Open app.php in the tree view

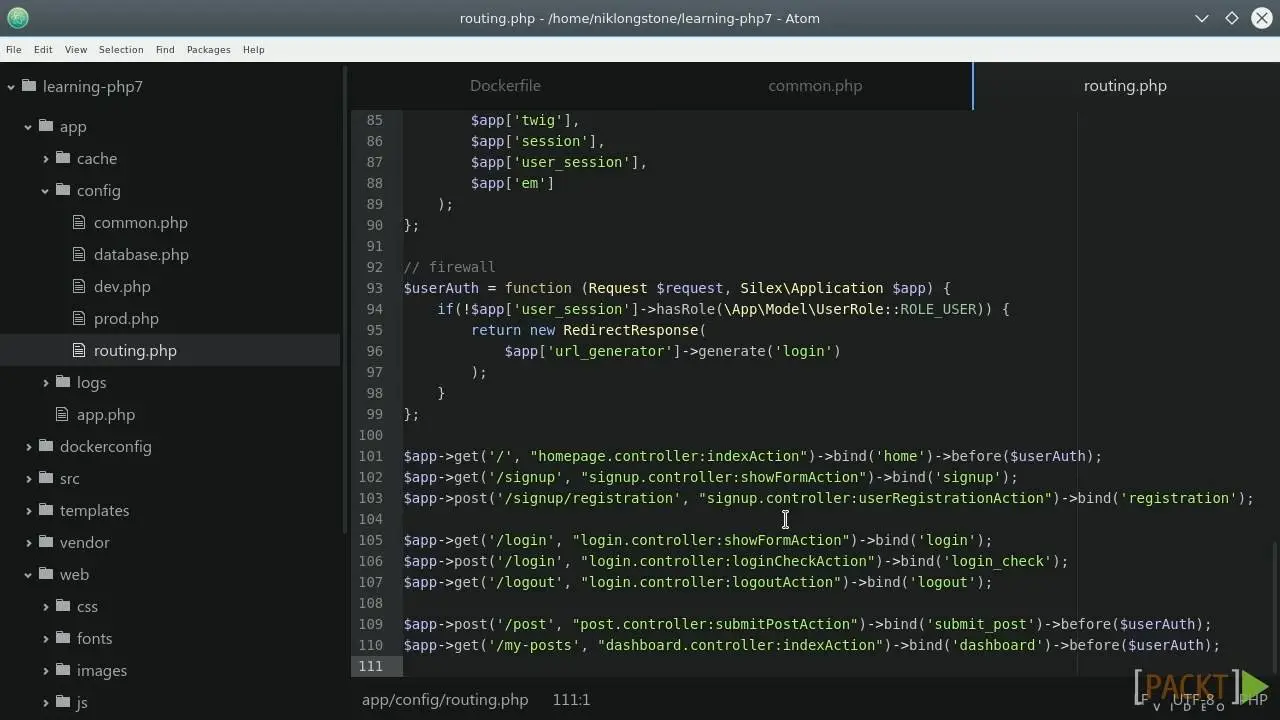point(106,414)
